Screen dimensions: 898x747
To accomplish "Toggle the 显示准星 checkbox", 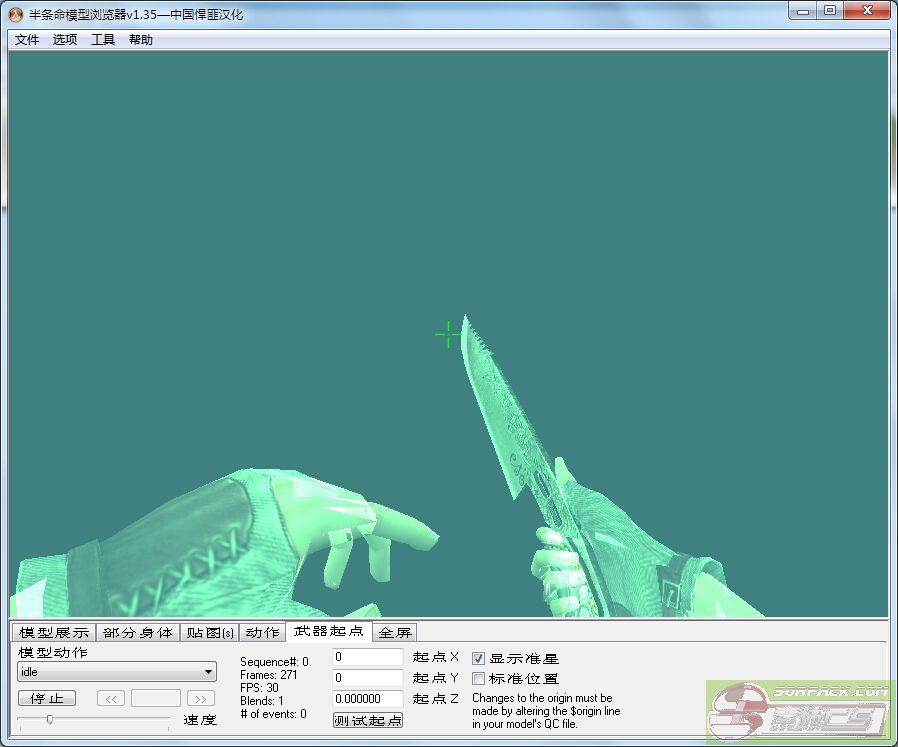I will point(478,658).
